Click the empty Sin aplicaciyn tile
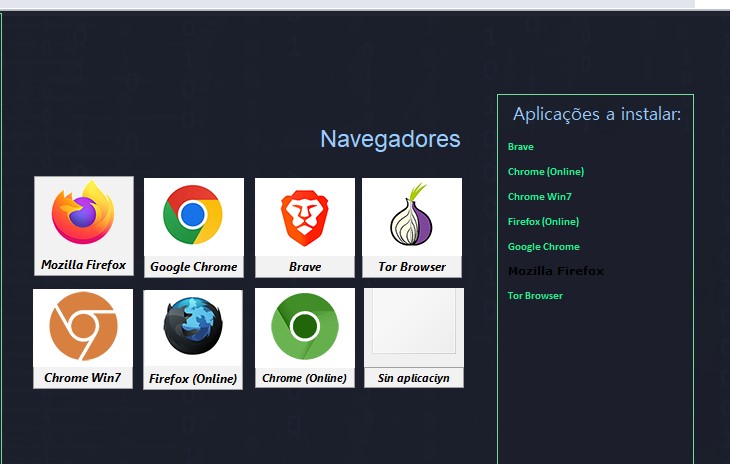This screenshot has width=730, height=464. click(x=414, y=338)
